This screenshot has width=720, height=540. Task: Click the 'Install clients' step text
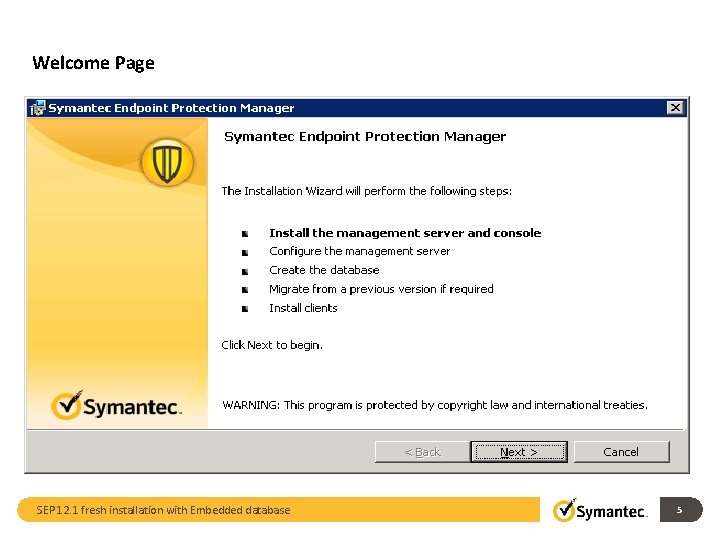pyautogui.click(x=303, y=308)
